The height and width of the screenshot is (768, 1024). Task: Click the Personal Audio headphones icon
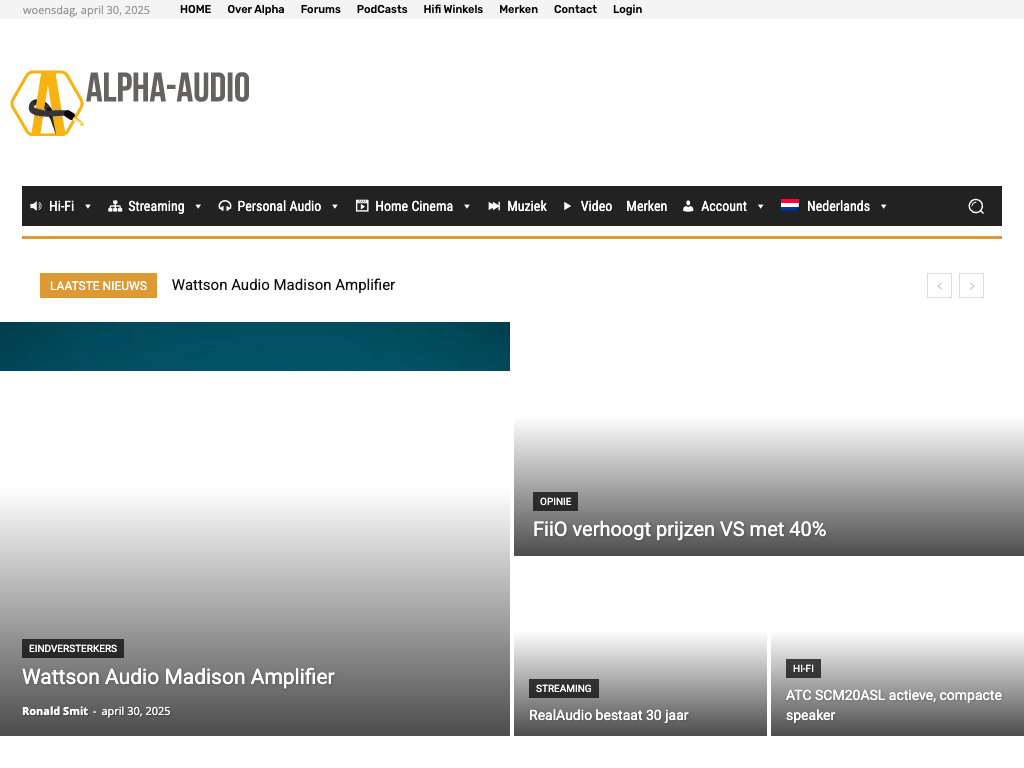[225, 206]
